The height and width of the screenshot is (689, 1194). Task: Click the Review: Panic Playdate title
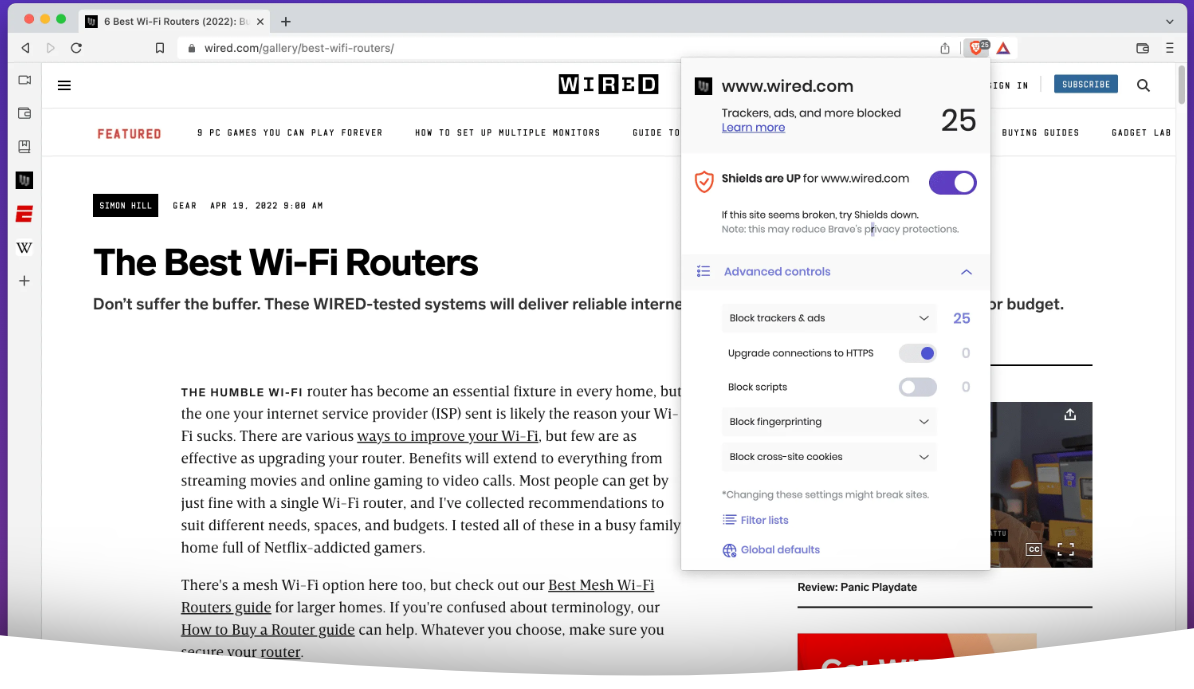pos(857,587)
